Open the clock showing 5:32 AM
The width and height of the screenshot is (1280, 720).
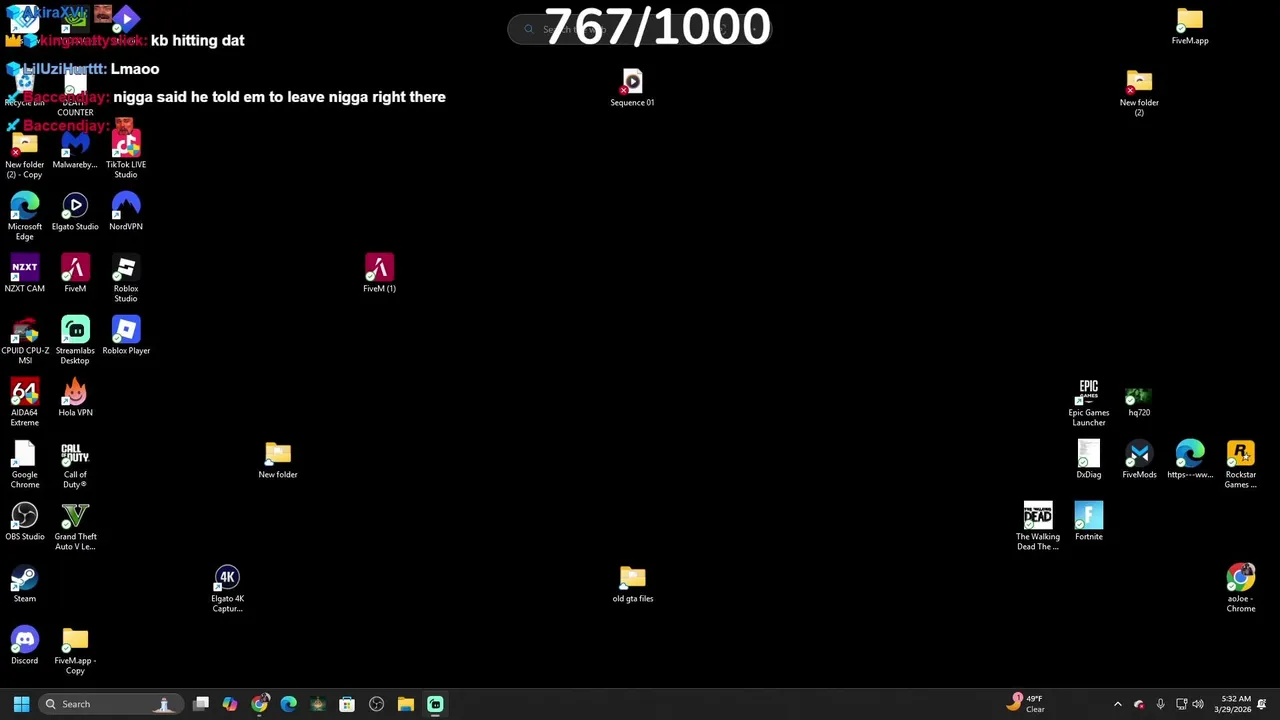coord(1235,704)
